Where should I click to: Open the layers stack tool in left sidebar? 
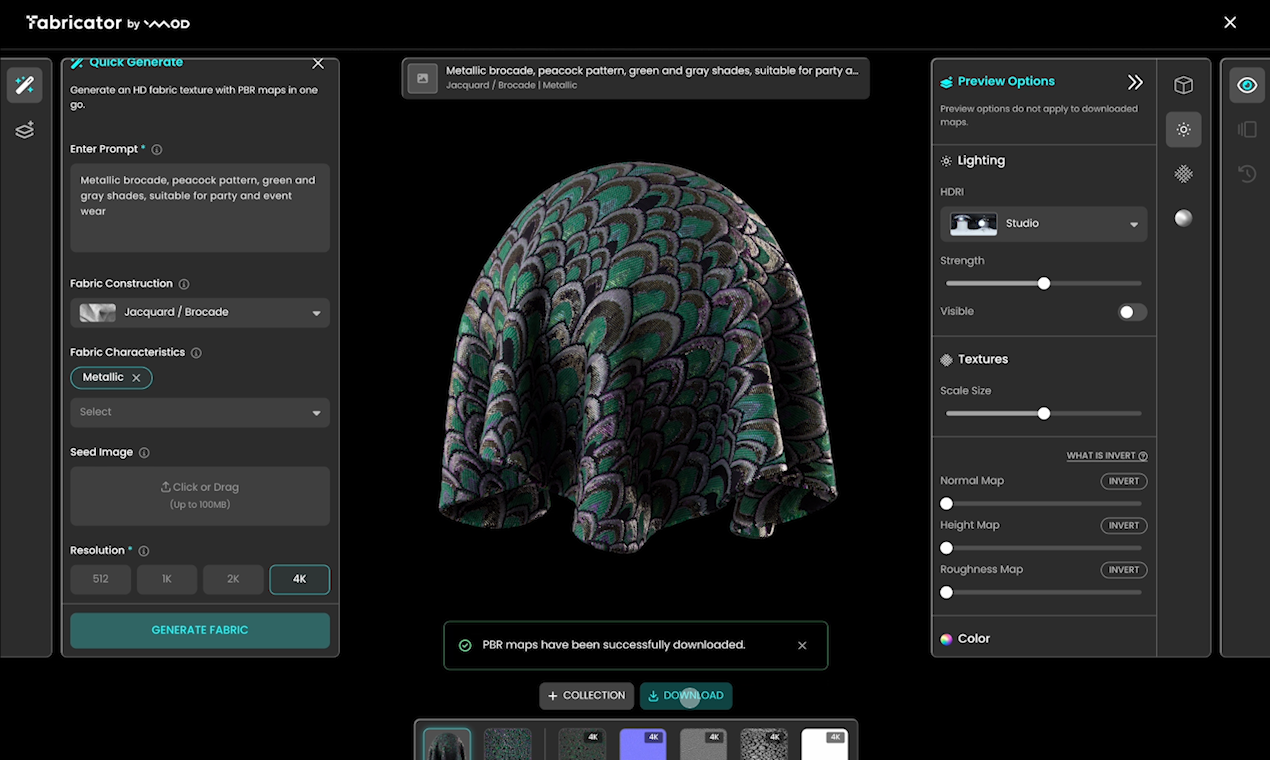click(25, 130)
